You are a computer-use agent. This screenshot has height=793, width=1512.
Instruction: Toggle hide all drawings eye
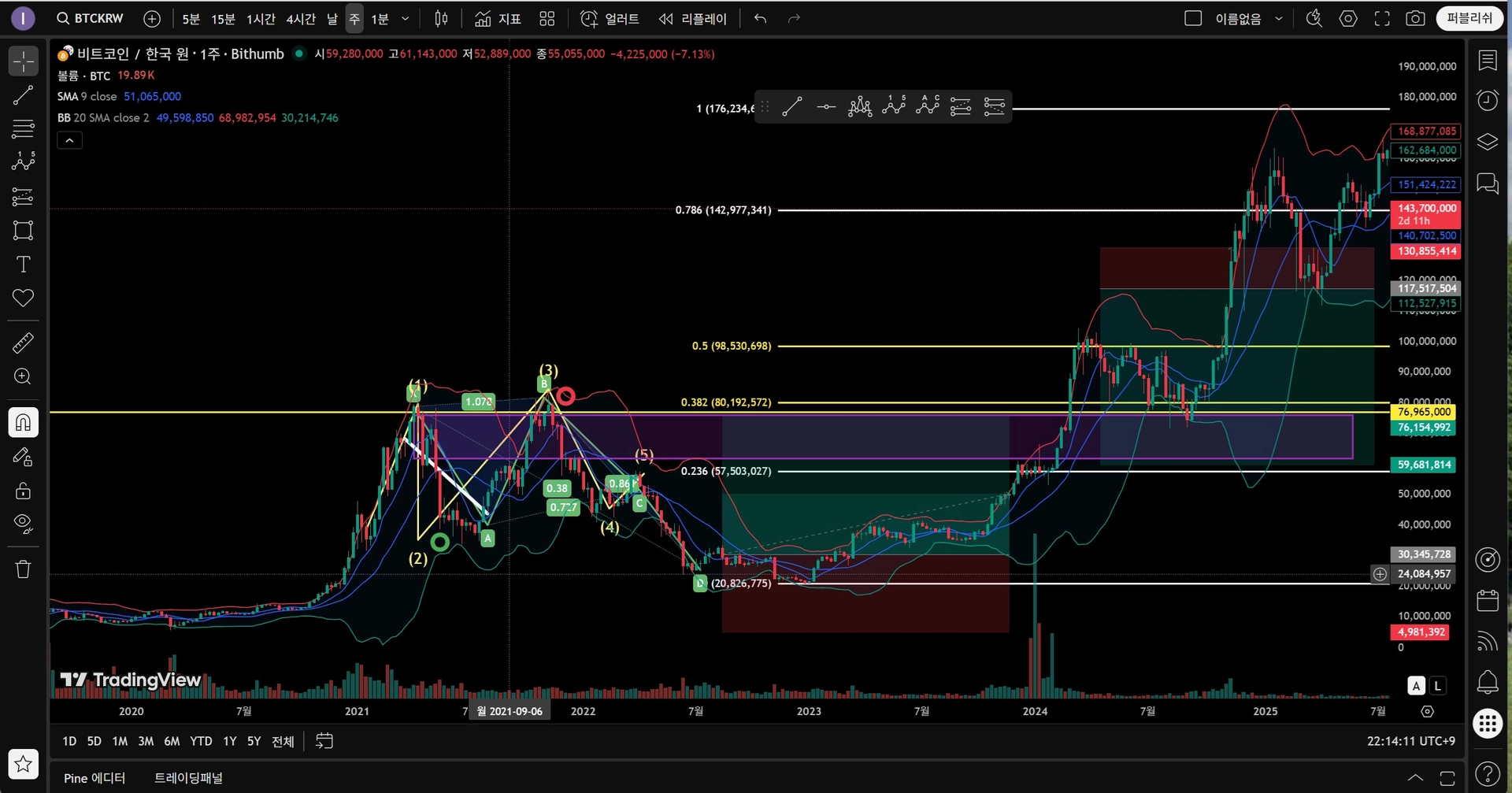pos(24,524)
